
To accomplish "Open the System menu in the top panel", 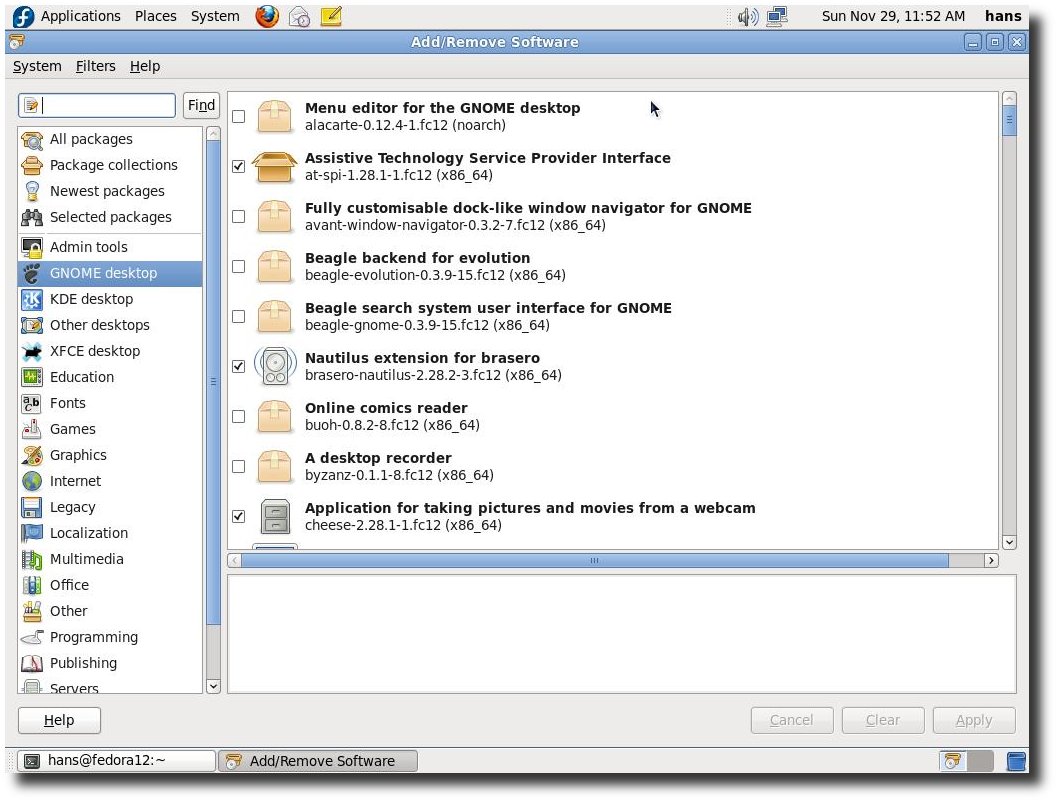I will coord(215,16).
